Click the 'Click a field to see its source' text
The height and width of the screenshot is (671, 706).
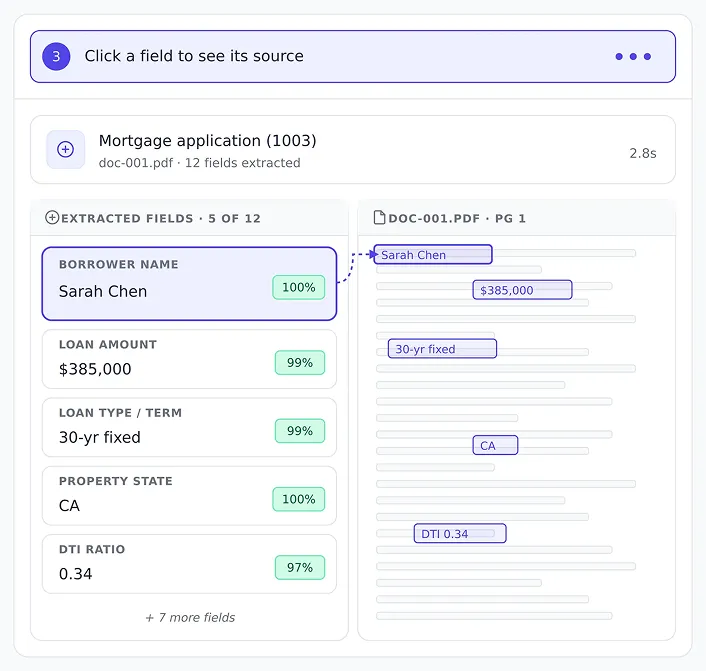[x=194, y=56]
